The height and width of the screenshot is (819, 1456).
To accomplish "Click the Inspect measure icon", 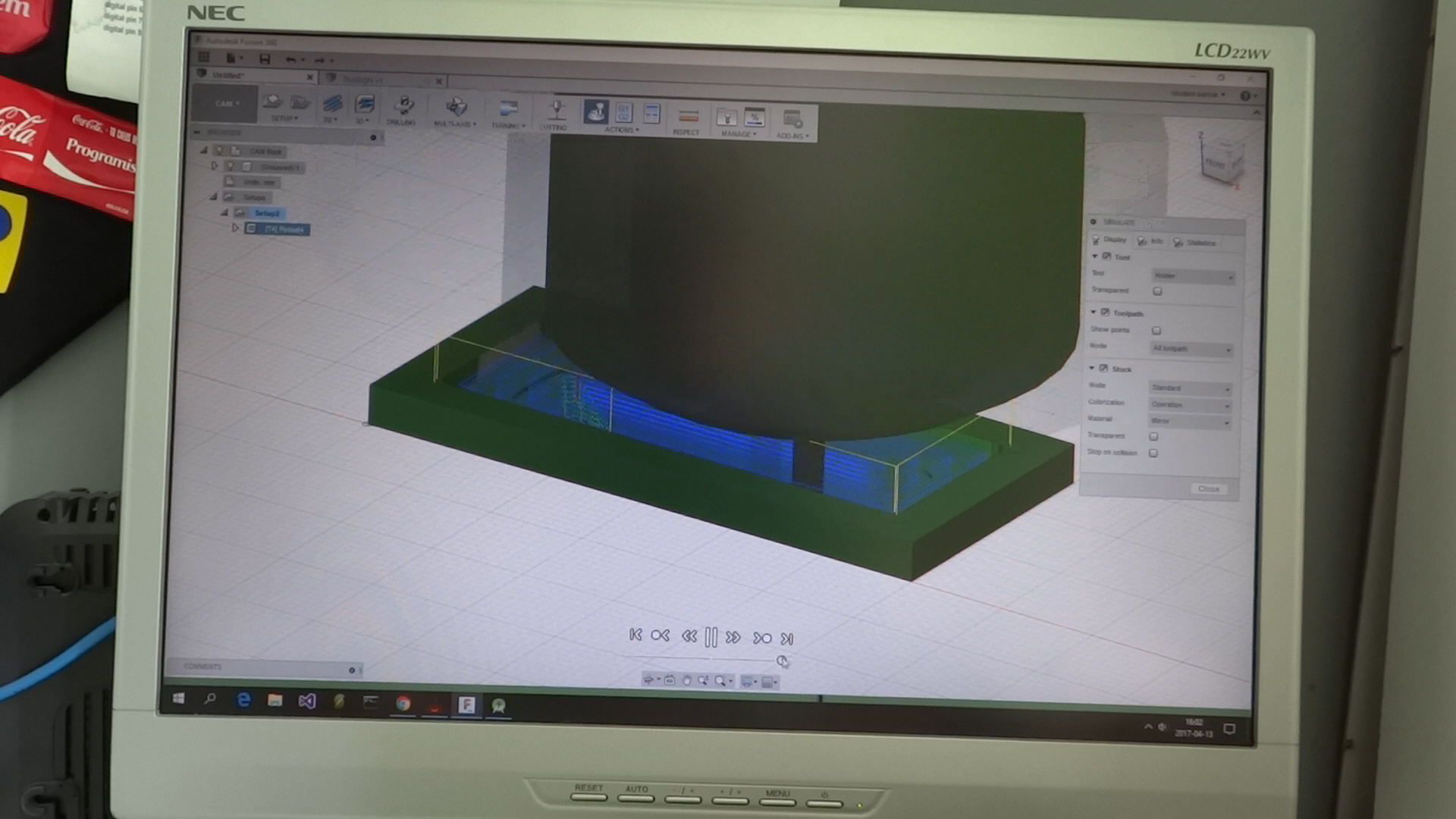I will pos(688,115).
